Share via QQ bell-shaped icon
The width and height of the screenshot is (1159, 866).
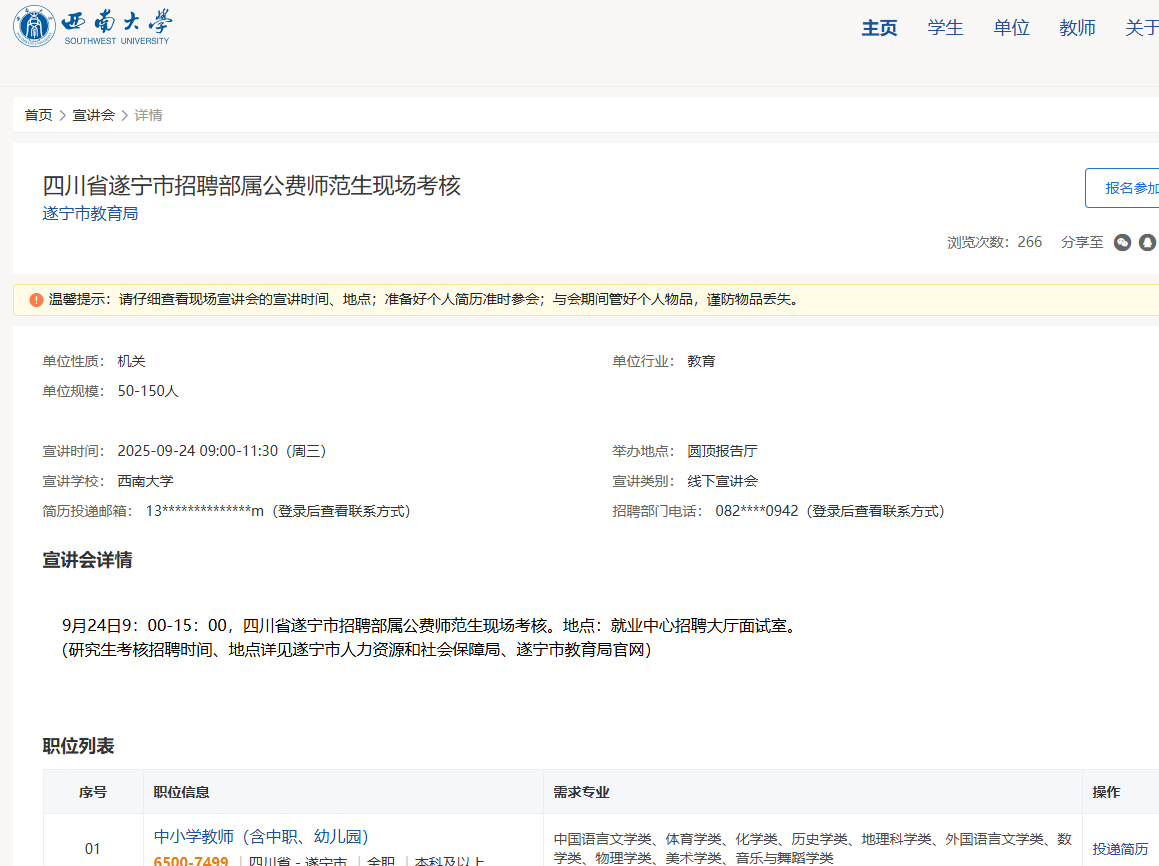(1148, 242)
